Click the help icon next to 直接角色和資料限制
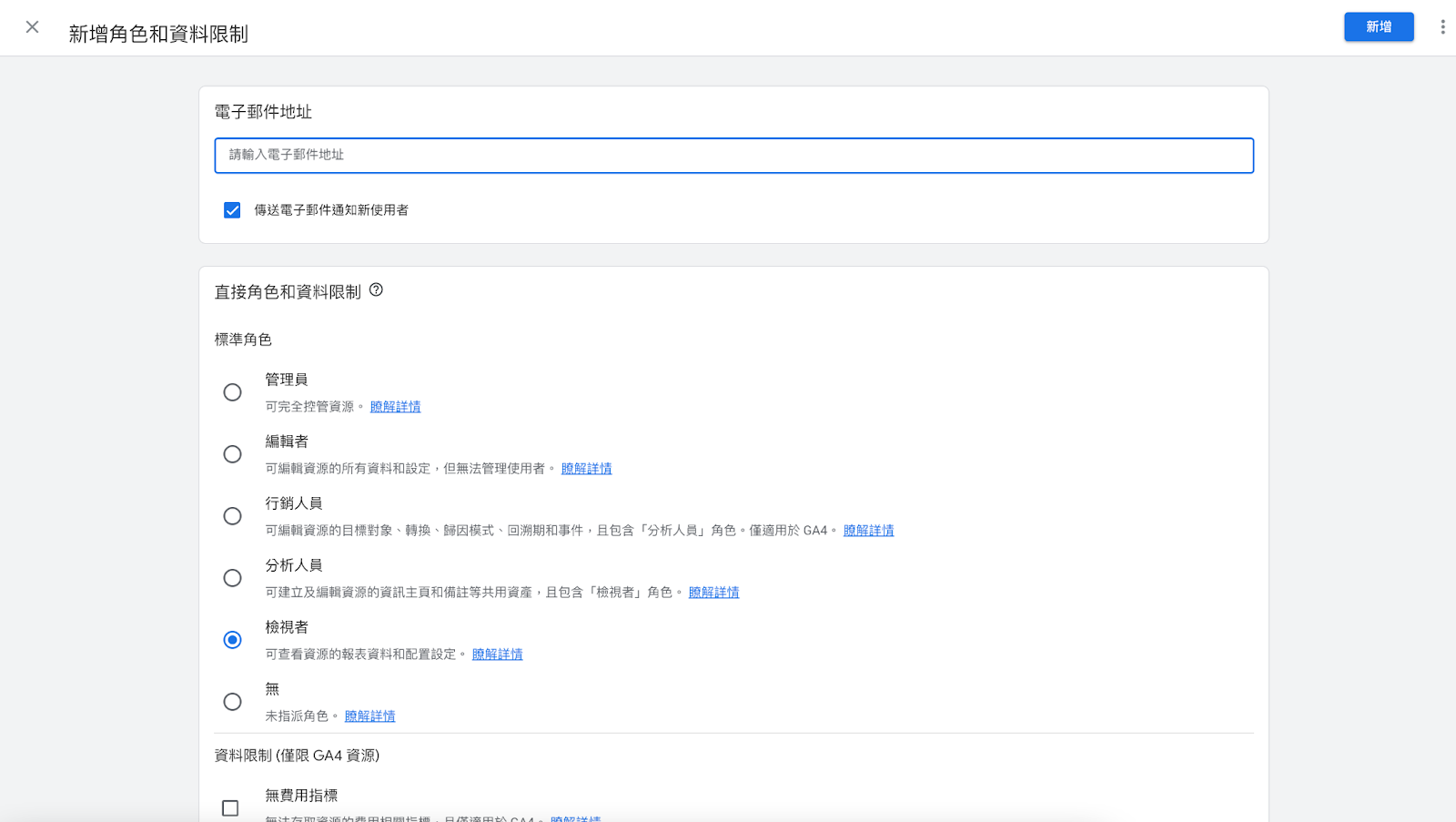The height and width of the screenshot is (822, 1456). 376,290
